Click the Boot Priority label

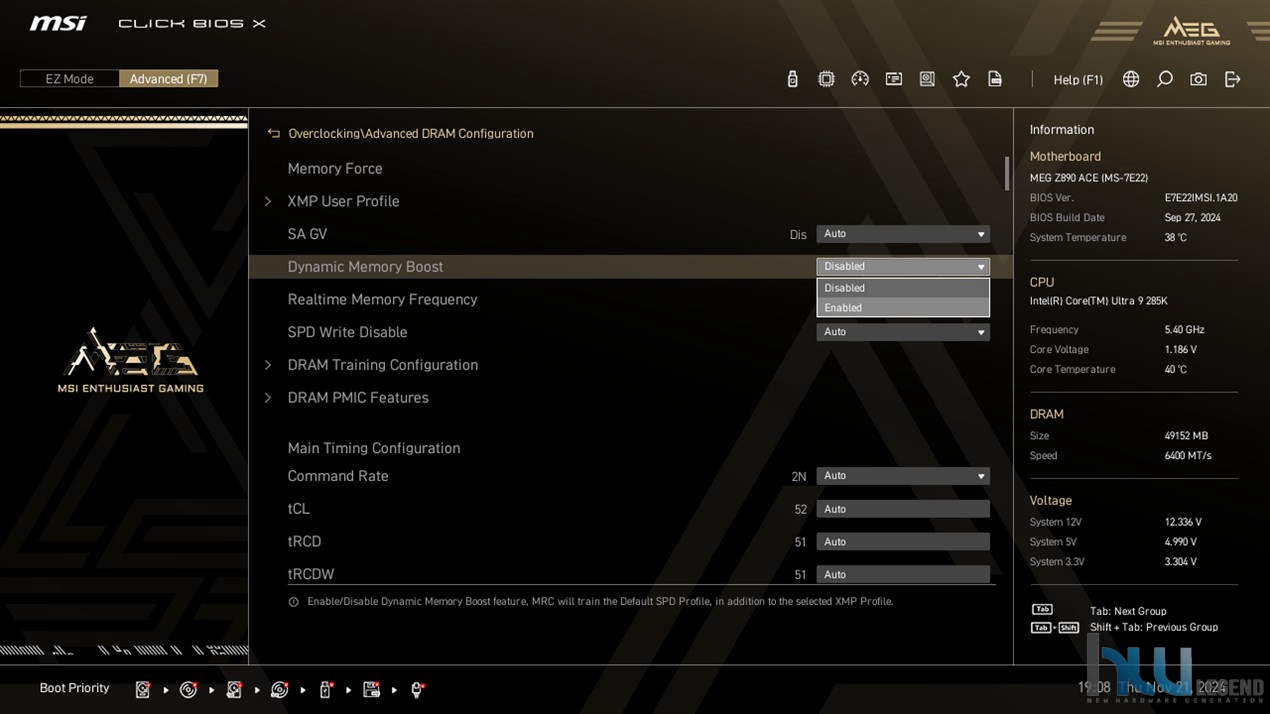[x=74, y=688]
